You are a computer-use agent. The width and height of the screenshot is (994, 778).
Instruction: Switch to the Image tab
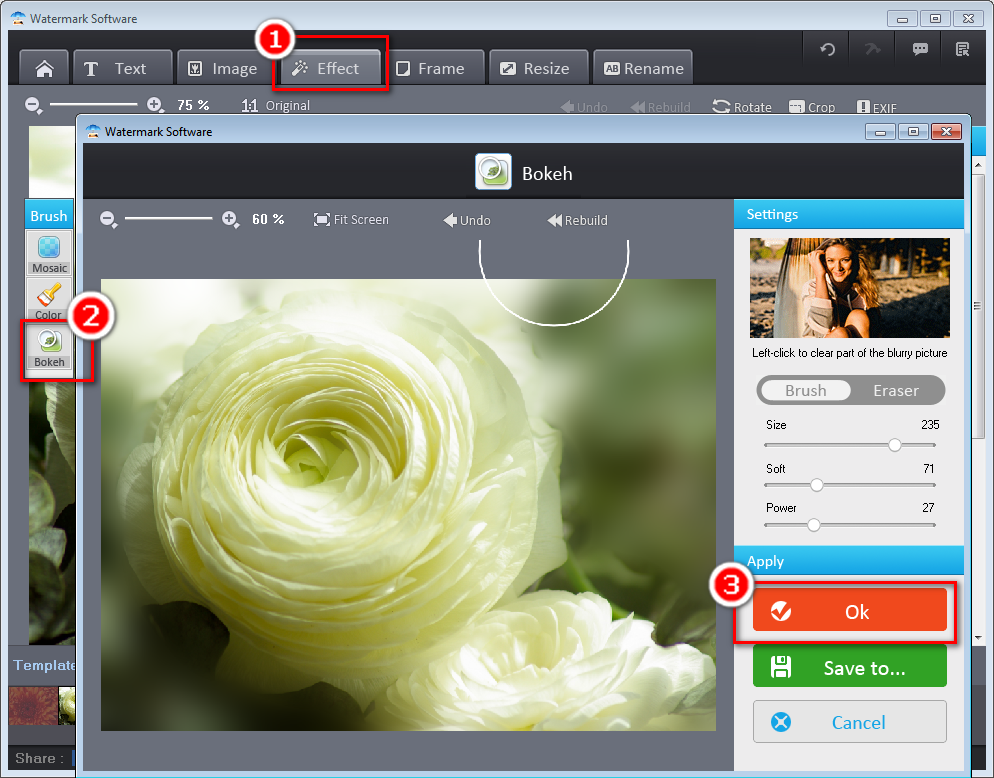226,68
